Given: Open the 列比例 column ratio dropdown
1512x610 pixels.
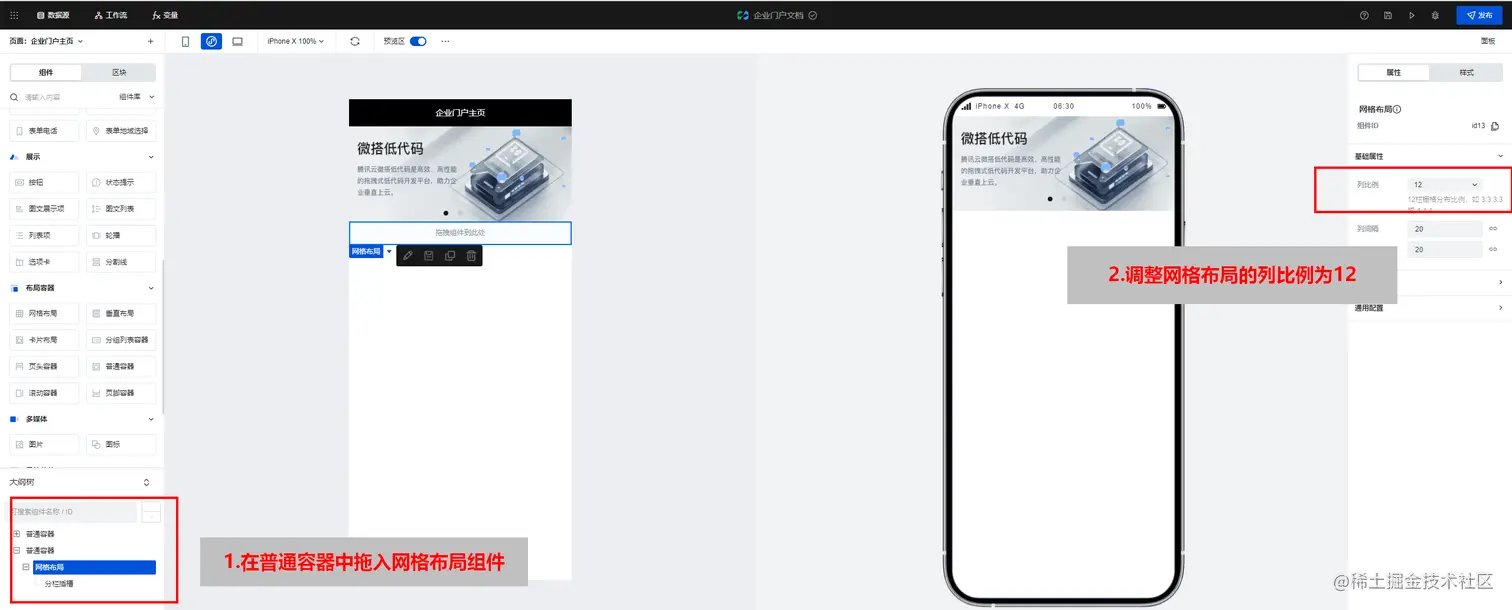Looking at the screenshot, I should [1445, 185].
